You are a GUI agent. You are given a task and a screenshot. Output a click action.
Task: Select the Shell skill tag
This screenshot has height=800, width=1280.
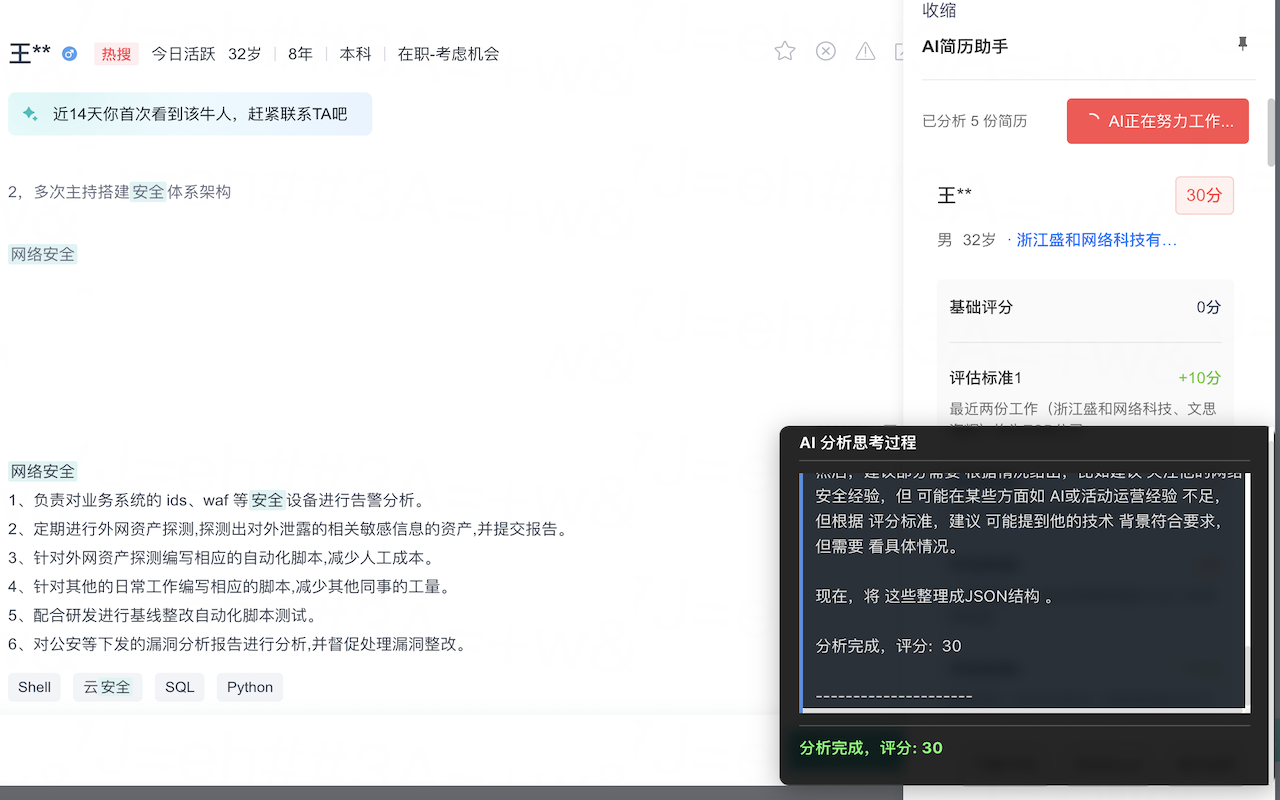[x=33, y=687]
